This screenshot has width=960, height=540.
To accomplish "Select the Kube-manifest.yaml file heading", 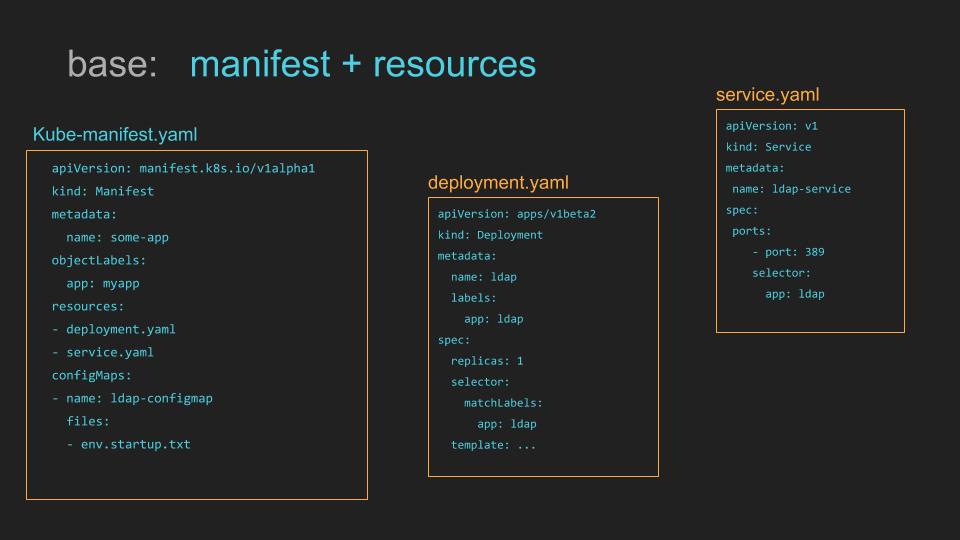I will click(x=115, y=135).
